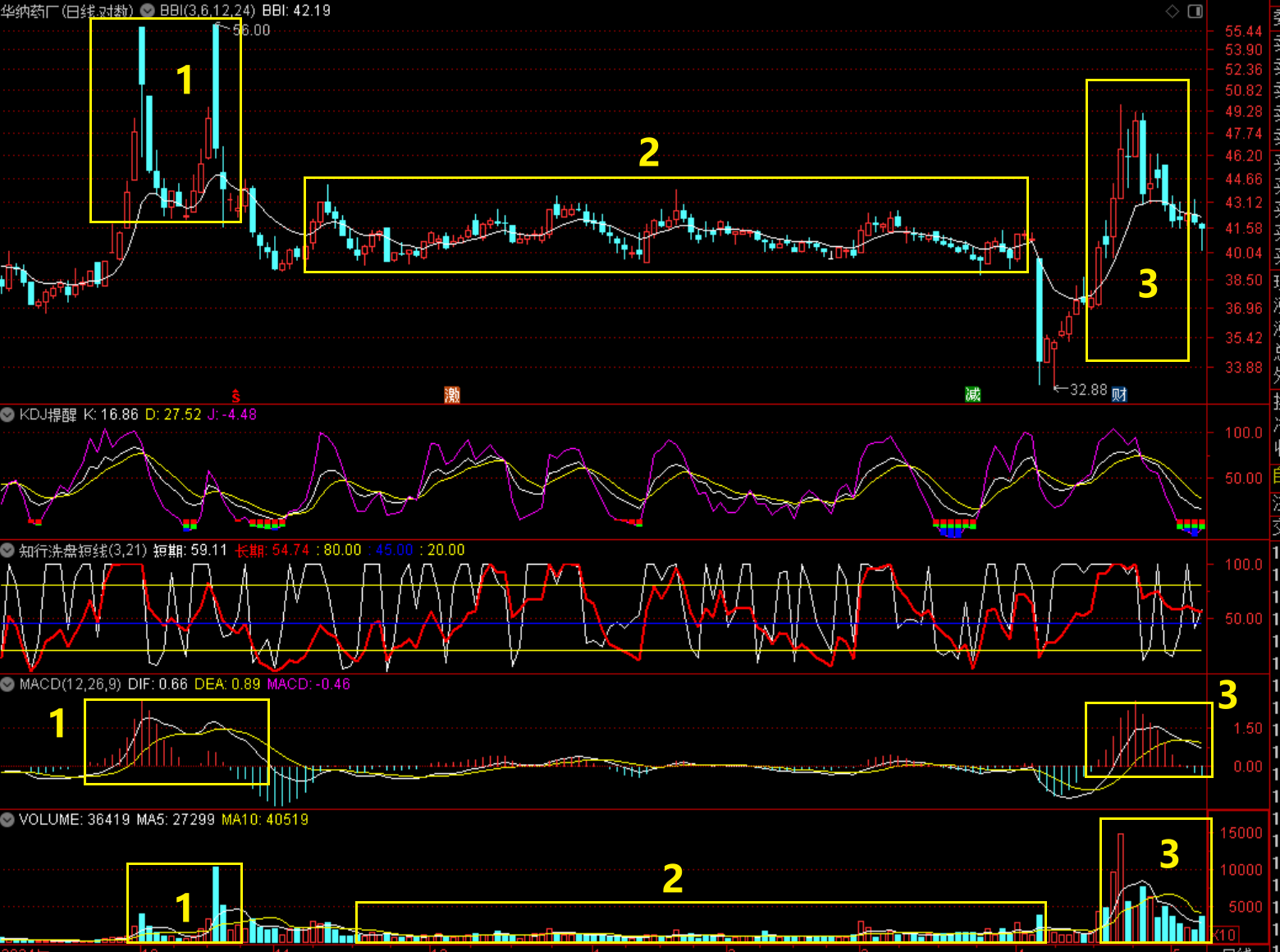Image resolution: width=1280 pixels, height=952 pixels.
Task: Click the 短期: 59.11 value
Action: (190, 550)
